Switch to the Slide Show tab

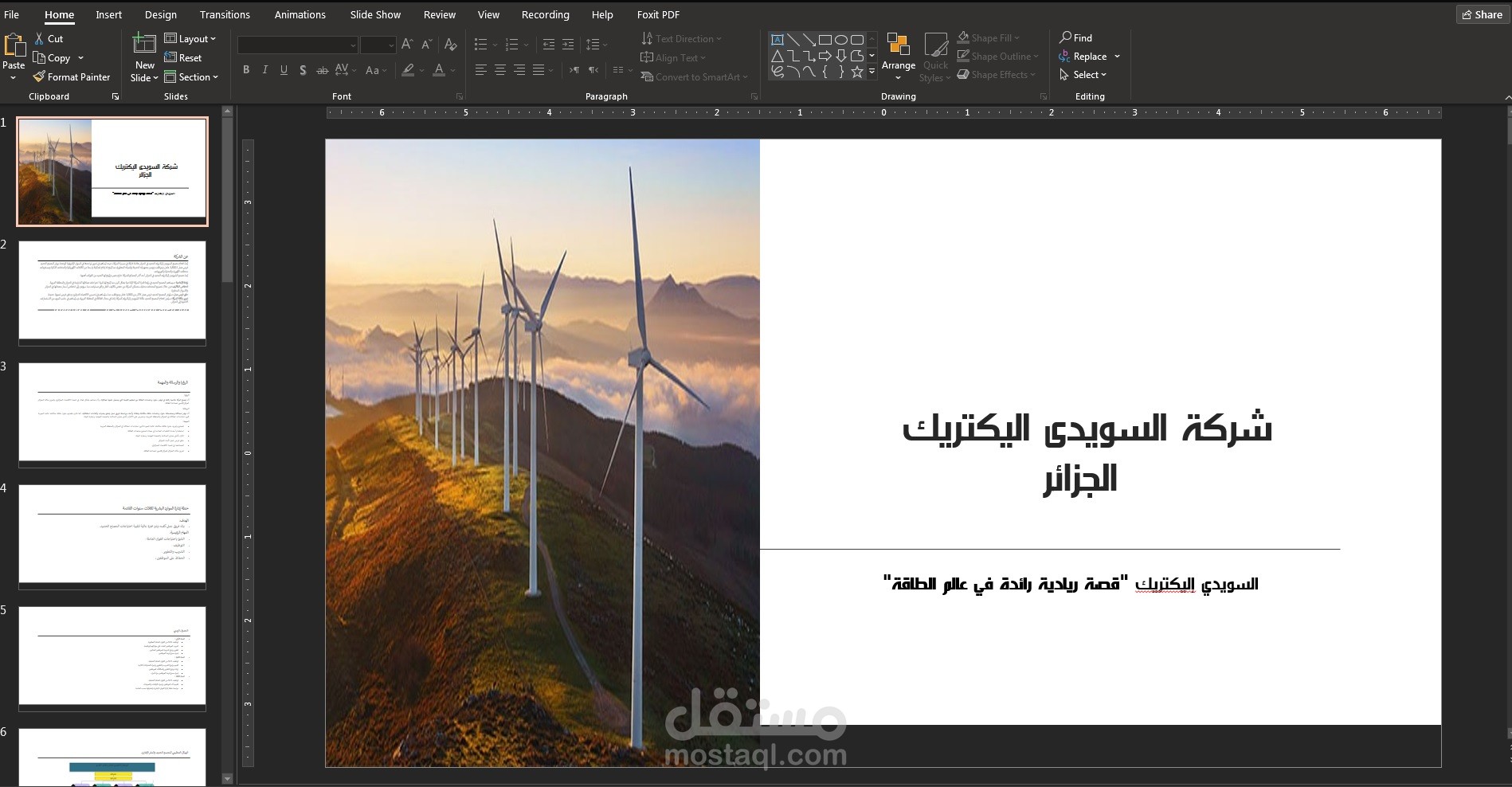pyautogui.click(x=375, y=14)
